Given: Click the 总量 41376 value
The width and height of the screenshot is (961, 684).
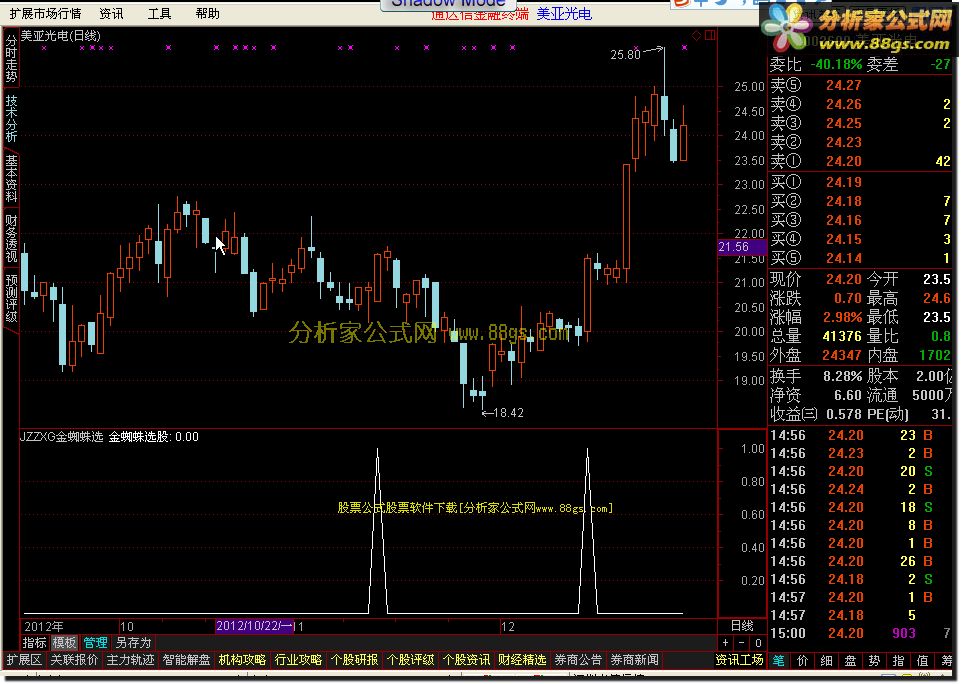Looking at the screenshot, I should point(842,336).
